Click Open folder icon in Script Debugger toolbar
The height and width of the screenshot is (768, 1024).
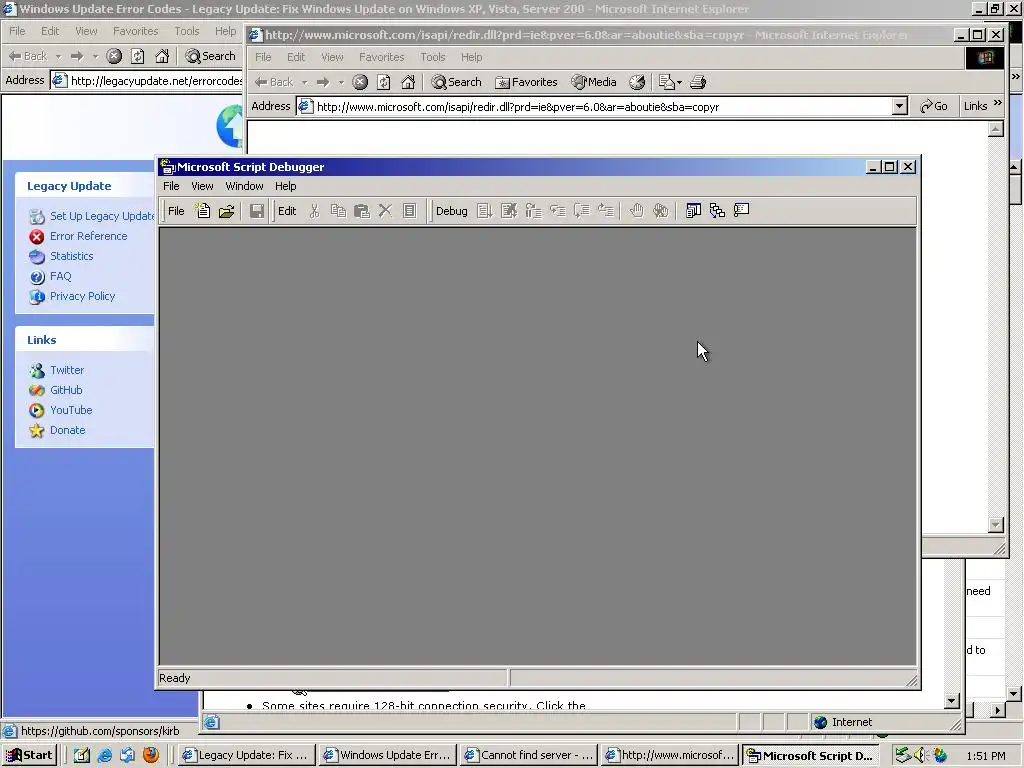coord(227,211)
